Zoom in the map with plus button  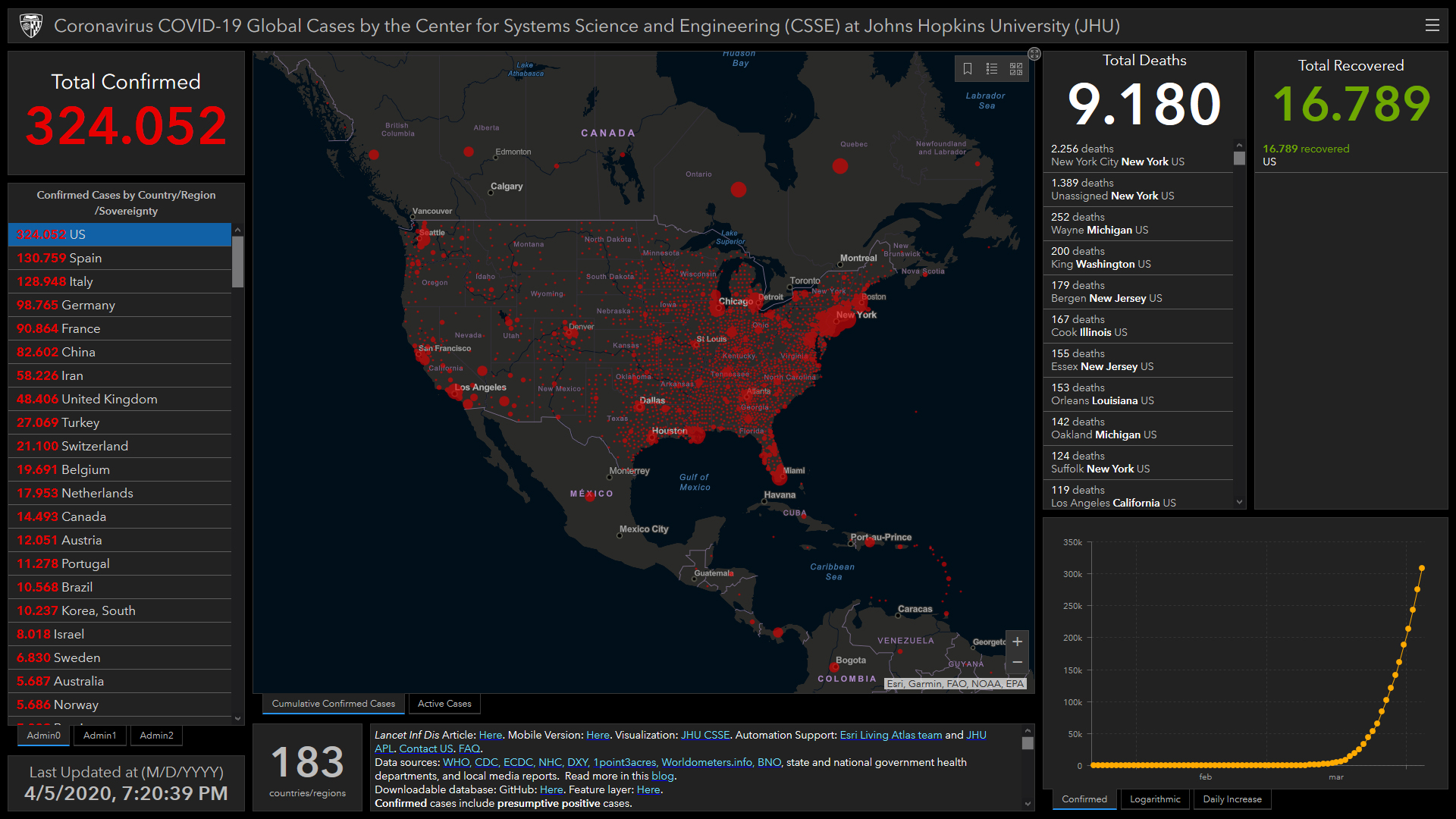click(x=1018, y=642)
